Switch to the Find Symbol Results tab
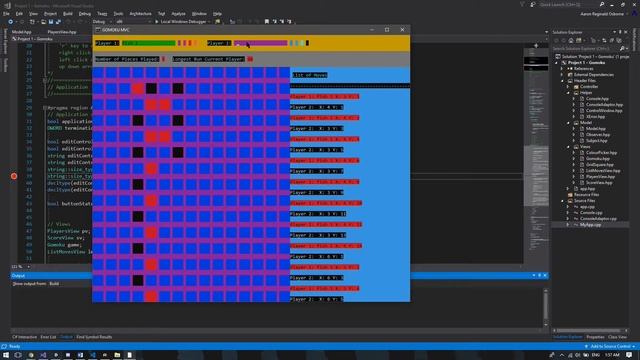 (x=94, y=337)
